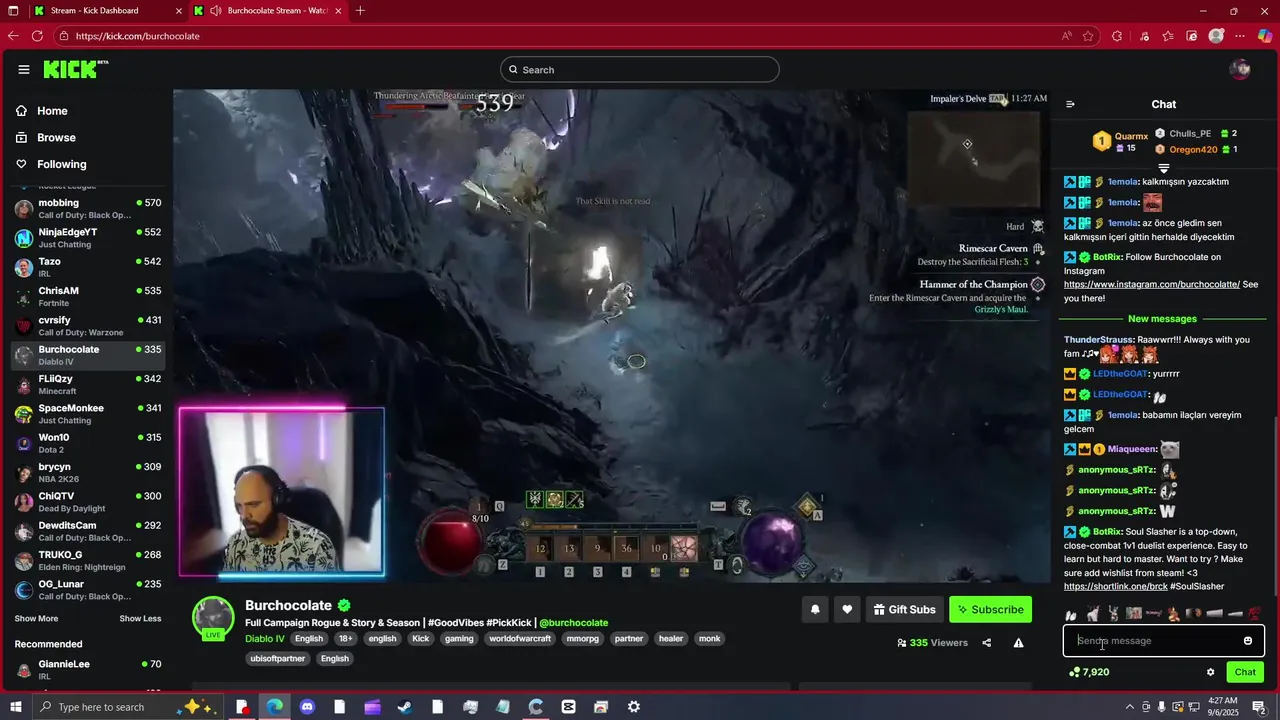Open Edge settings ellipsis menu
The height and width of the screenshot is (720, 1280).
tap(1241, 36)
